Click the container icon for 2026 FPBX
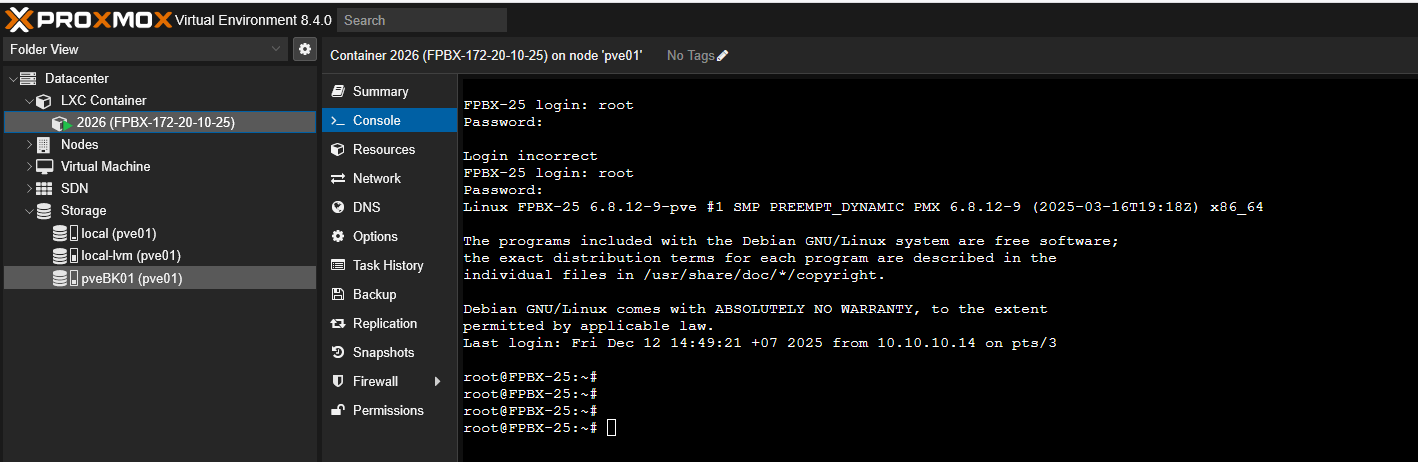This screenshot has height=462, width=1418. 61,123
